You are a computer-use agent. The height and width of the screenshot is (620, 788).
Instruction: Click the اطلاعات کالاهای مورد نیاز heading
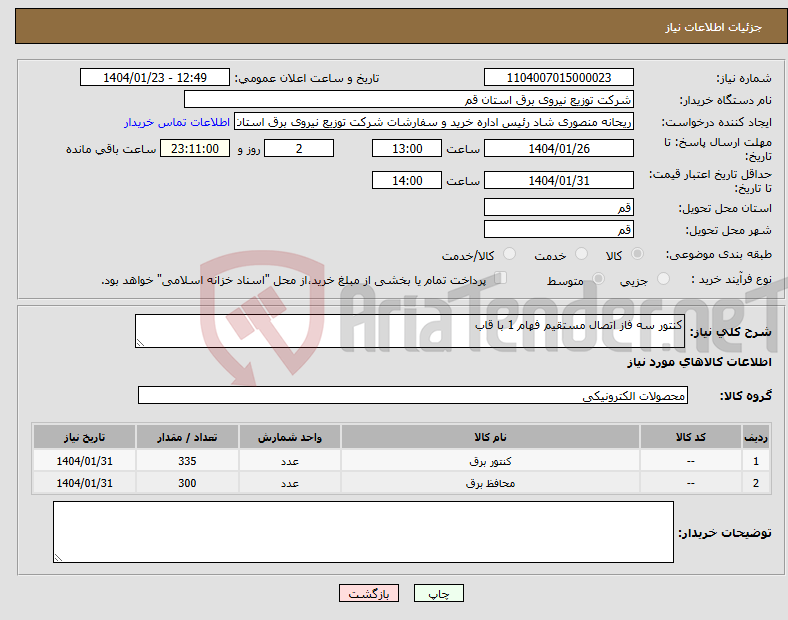pos(699,362)
